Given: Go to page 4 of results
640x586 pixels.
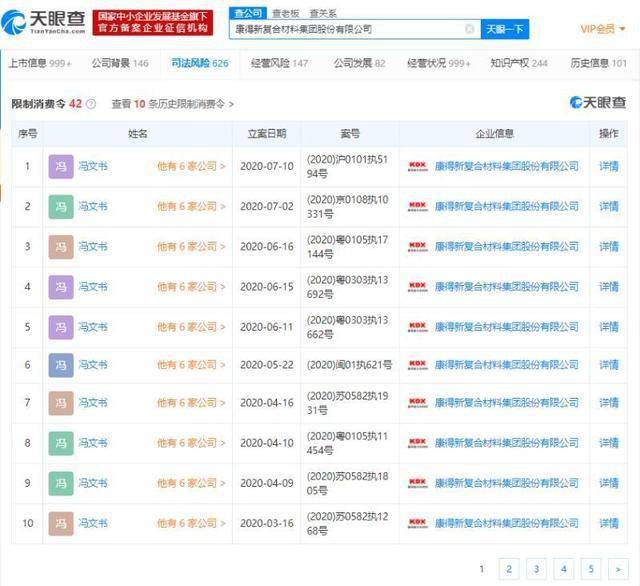Looking at the screenshot, I should pyautogui.click(x=564, y=569).
